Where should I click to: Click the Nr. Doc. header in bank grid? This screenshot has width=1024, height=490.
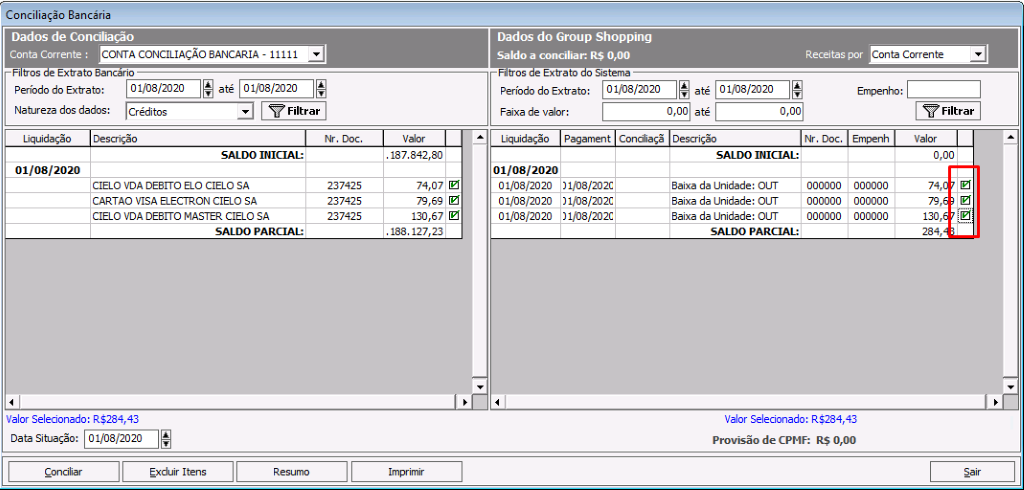pos(344,139)
